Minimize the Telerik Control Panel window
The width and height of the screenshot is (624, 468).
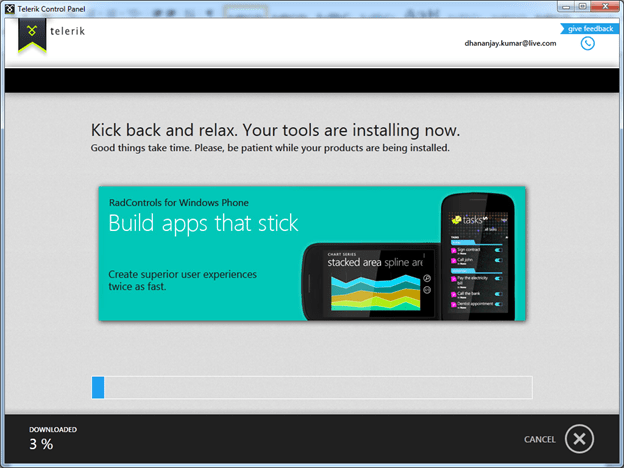(545, 7)
